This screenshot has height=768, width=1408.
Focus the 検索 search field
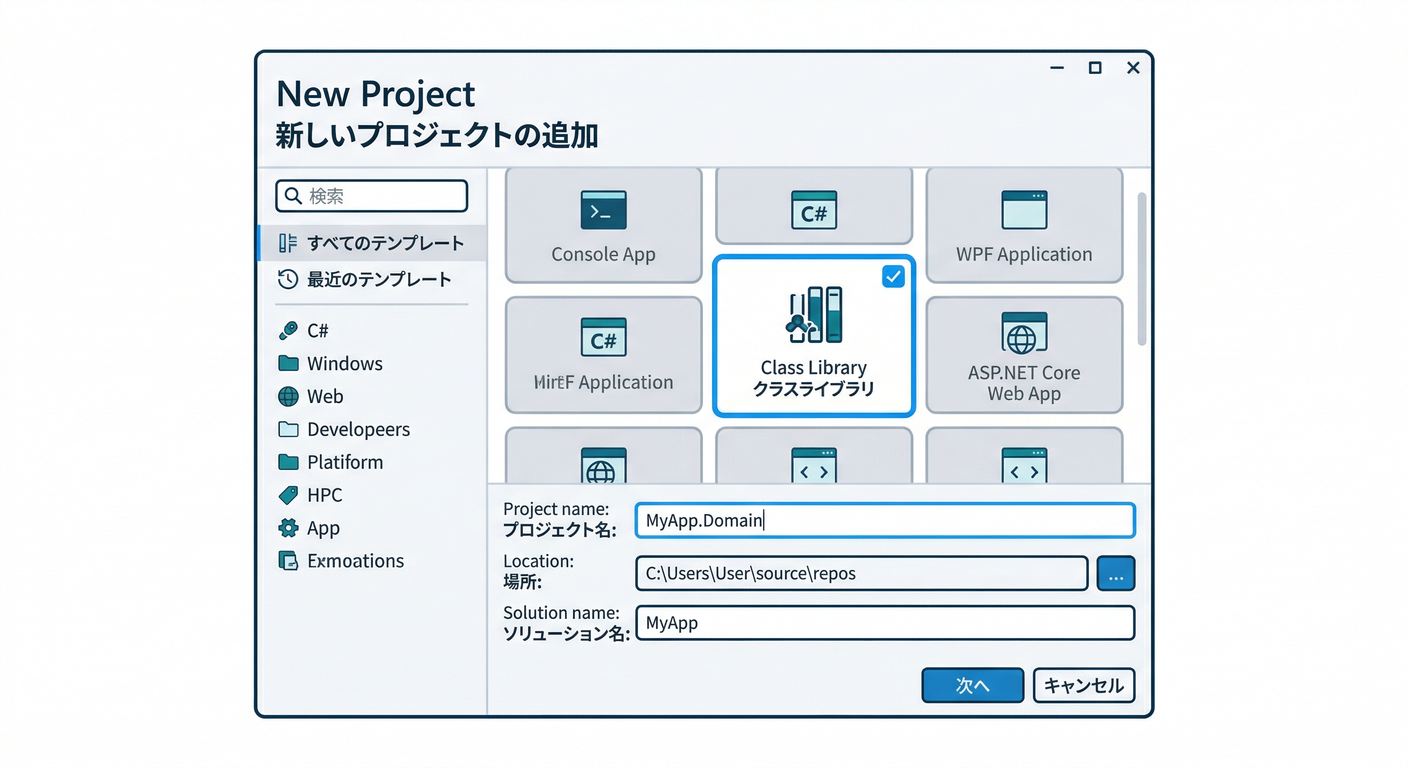[371, 196]
